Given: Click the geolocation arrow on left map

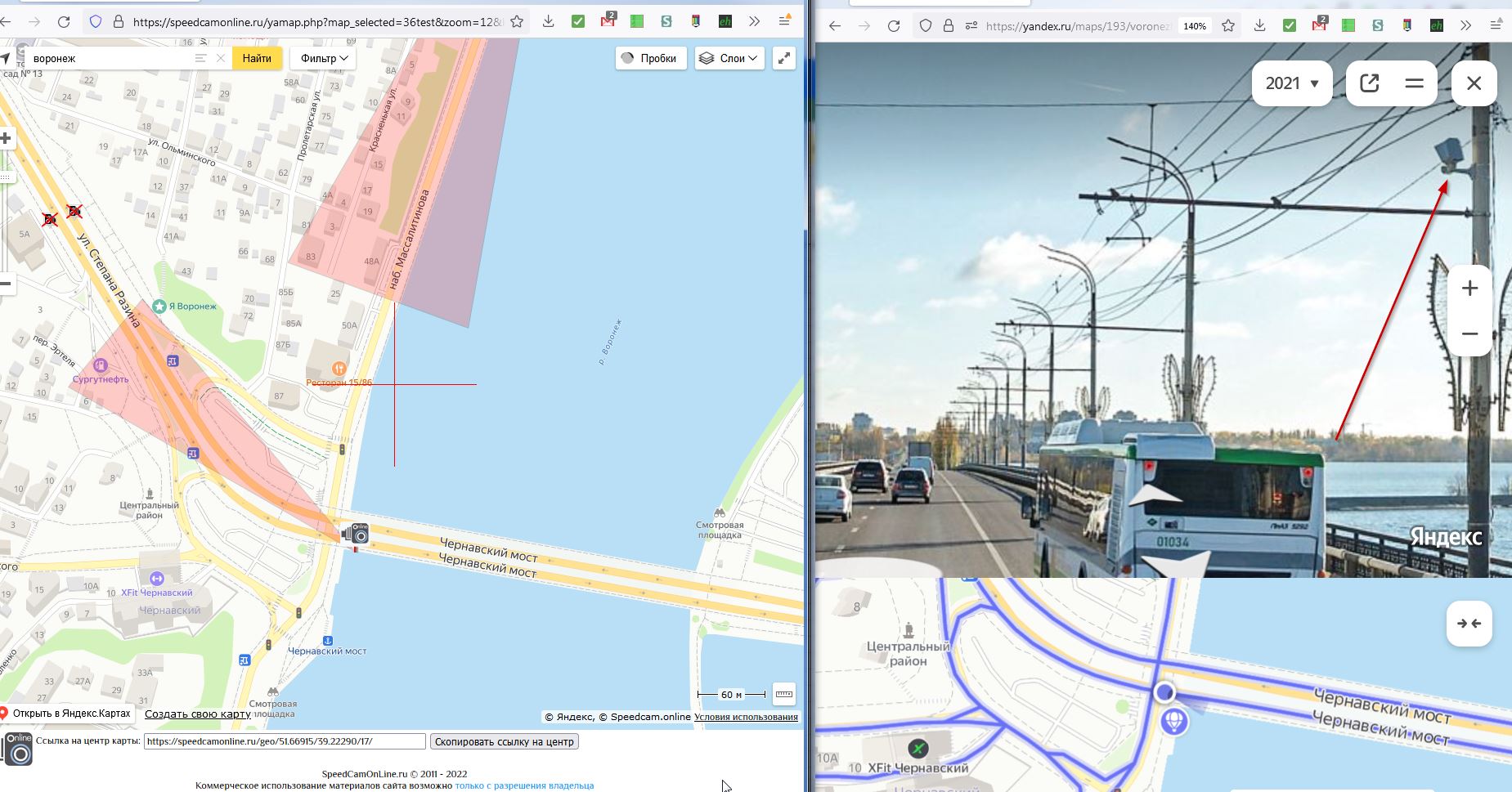Looking at the screenshot, I should click(x=6, y=58).
